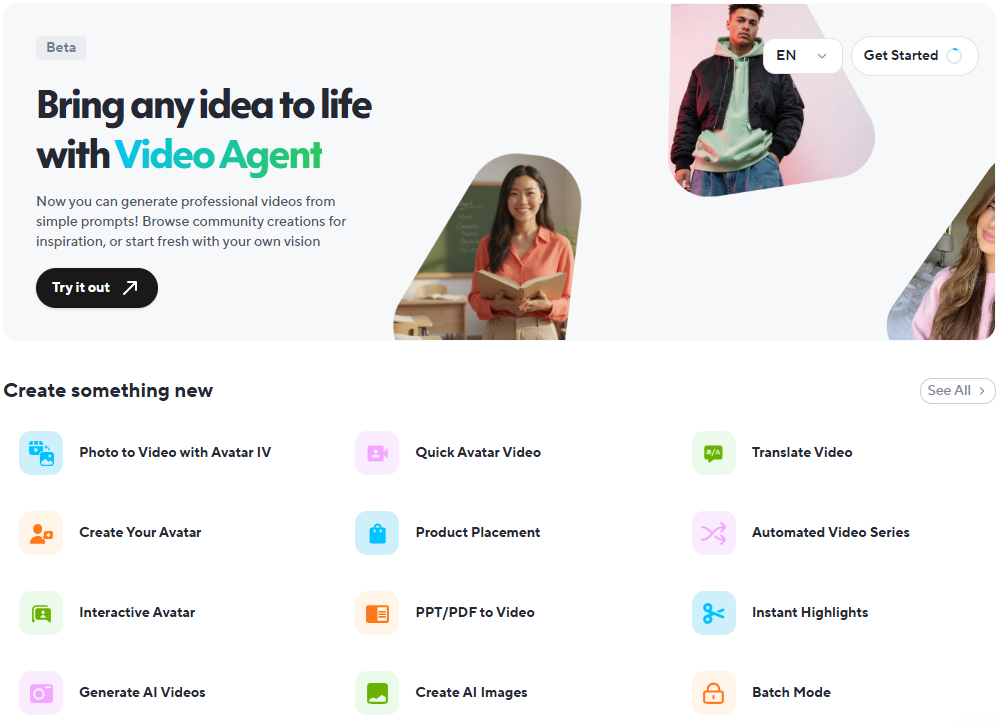
Task: Click the Get Started button
Action: pos(914,56)
